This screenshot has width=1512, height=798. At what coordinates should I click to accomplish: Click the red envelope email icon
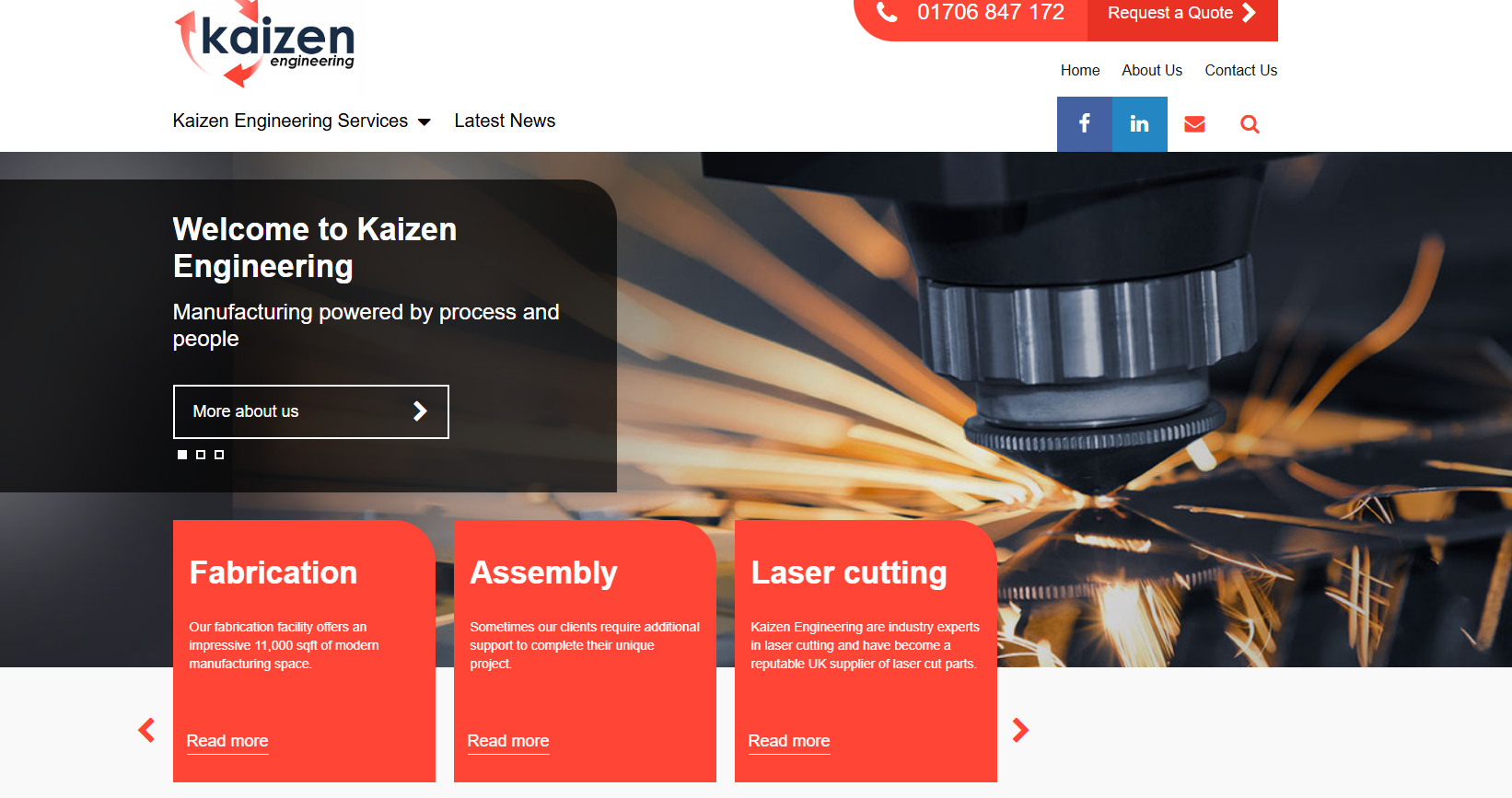click(x=1194, y=124)
